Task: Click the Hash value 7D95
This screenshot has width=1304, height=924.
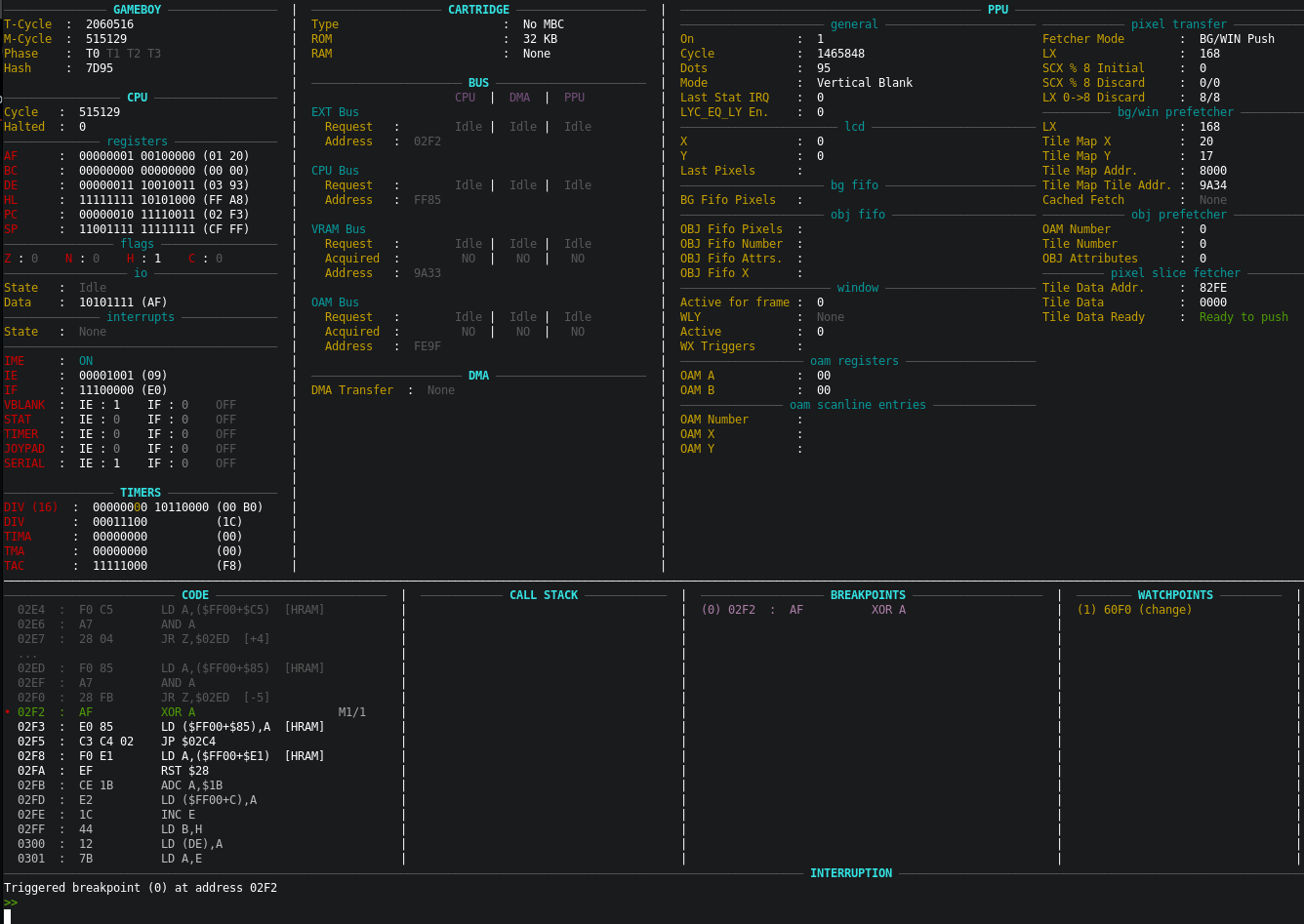Action: pos(100,68)
